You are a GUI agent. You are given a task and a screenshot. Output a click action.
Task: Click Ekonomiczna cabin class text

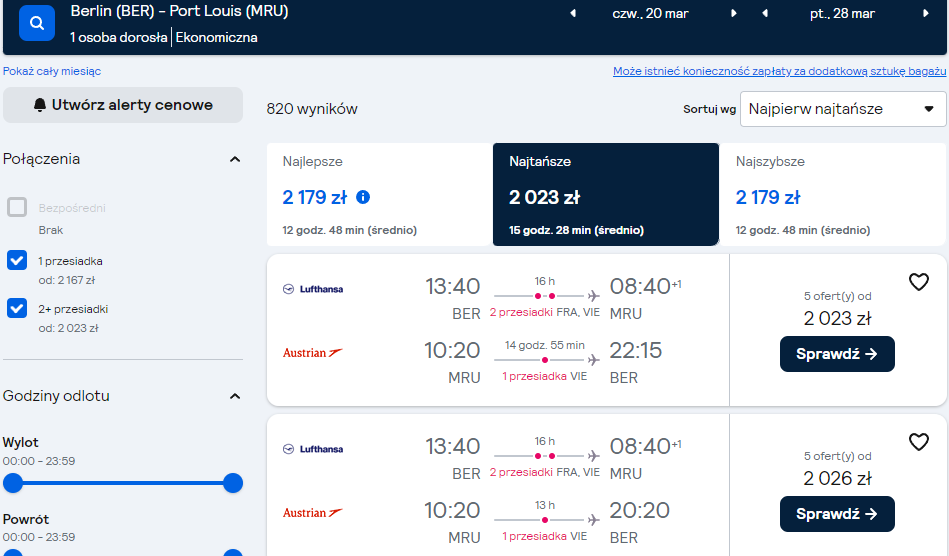tap(217, 38)
